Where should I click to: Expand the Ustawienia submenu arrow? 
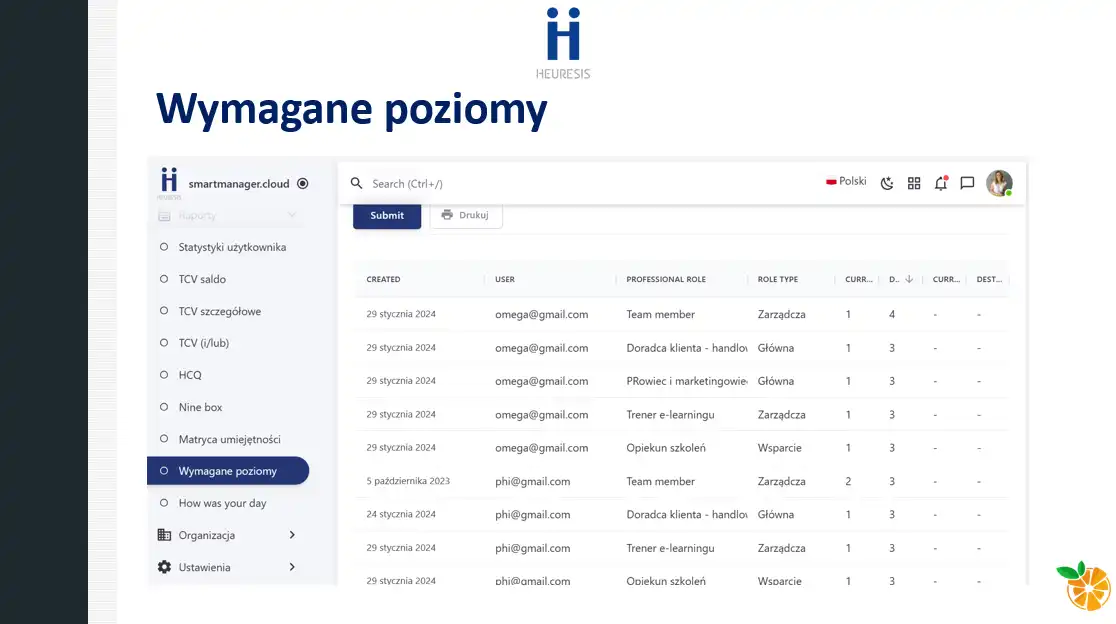292,567
